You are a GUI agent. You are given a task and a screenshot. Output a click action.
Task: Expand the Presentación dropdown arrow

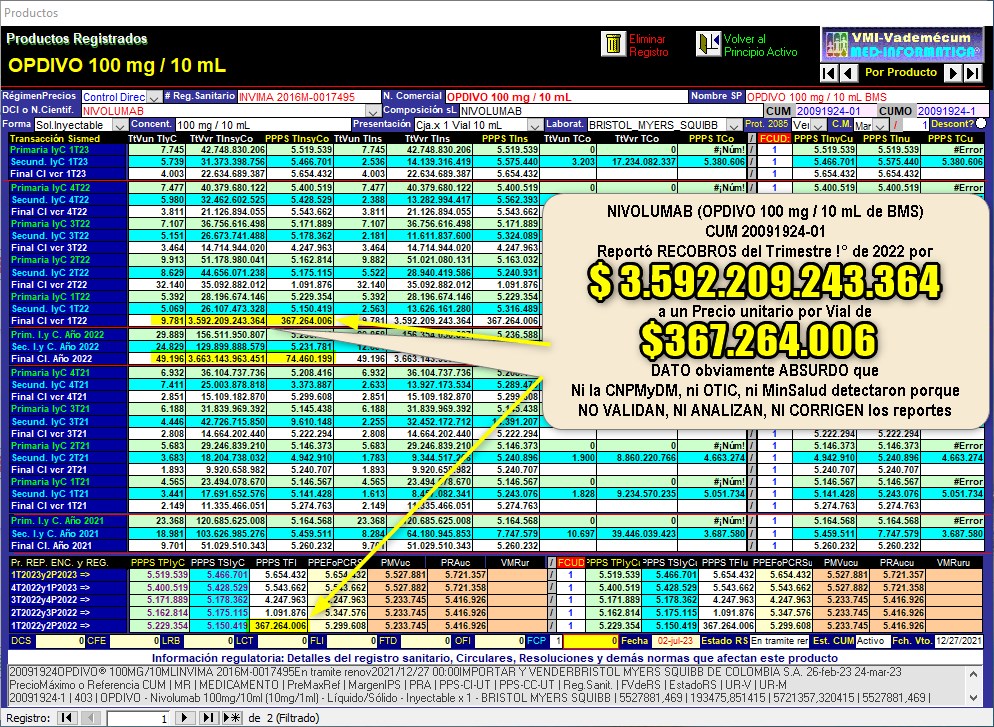click(535, 125)
